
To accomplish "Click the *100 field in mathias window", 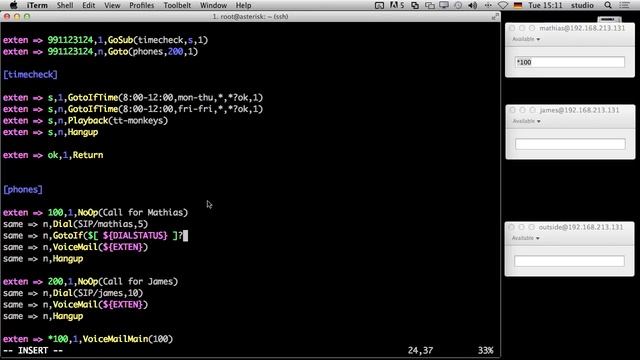I will (x=570, y=62).
